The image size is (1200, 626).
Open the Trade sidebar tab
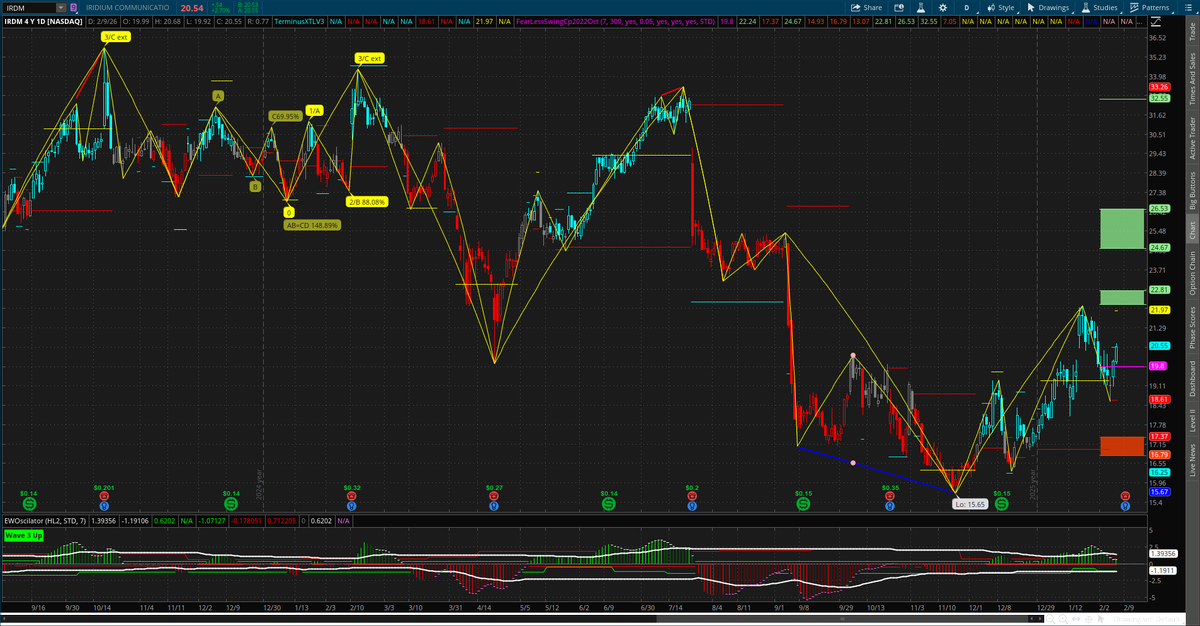(1191, 32)
